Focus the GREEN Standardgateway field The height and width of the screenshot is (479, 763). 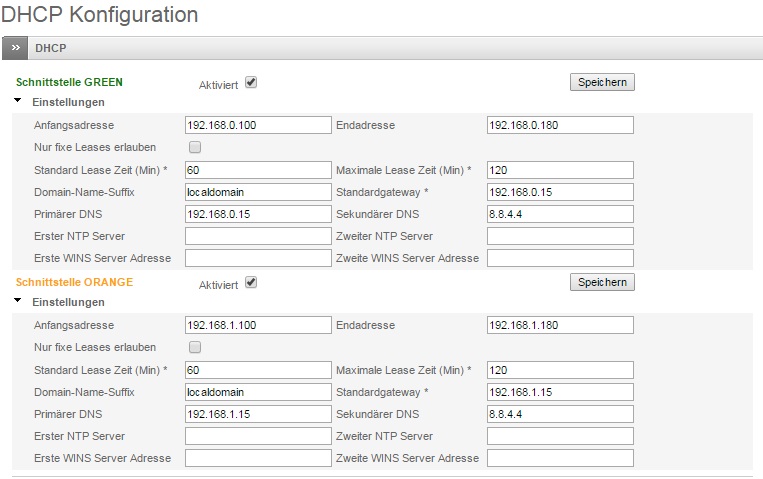[560, 192]
